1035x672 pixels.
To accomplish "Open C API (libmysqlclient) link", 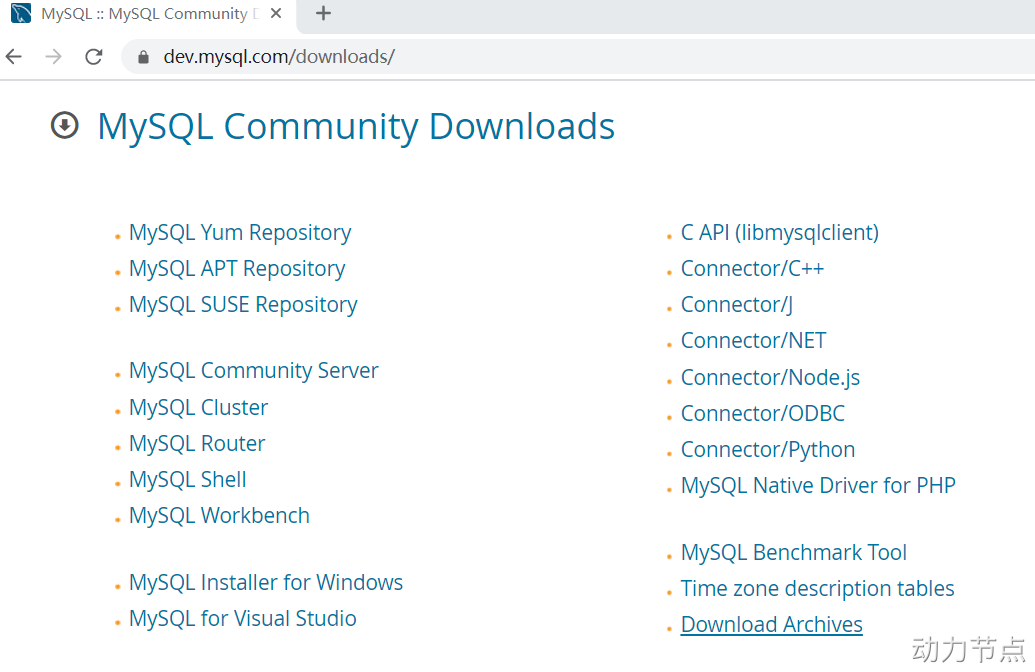I will (x=780, y=233).
